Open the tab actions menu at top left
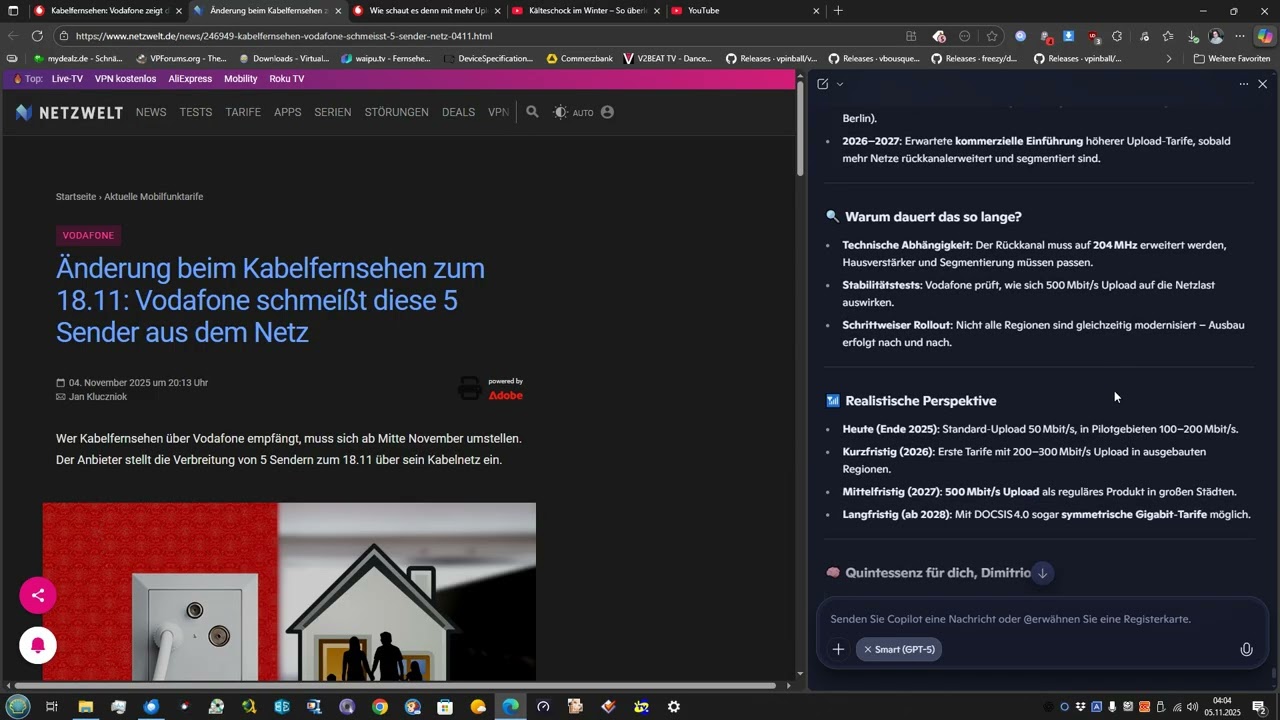Image resolution: width=1280 pixels, height=720 pixels. point(13,11)
